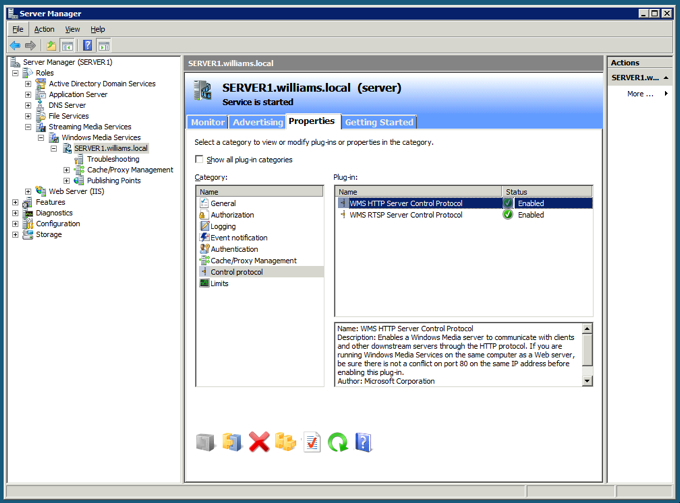Click the Forward arrow toolbar icon
The width and height of the screenshot is (680, 503).
coord(30,45)
